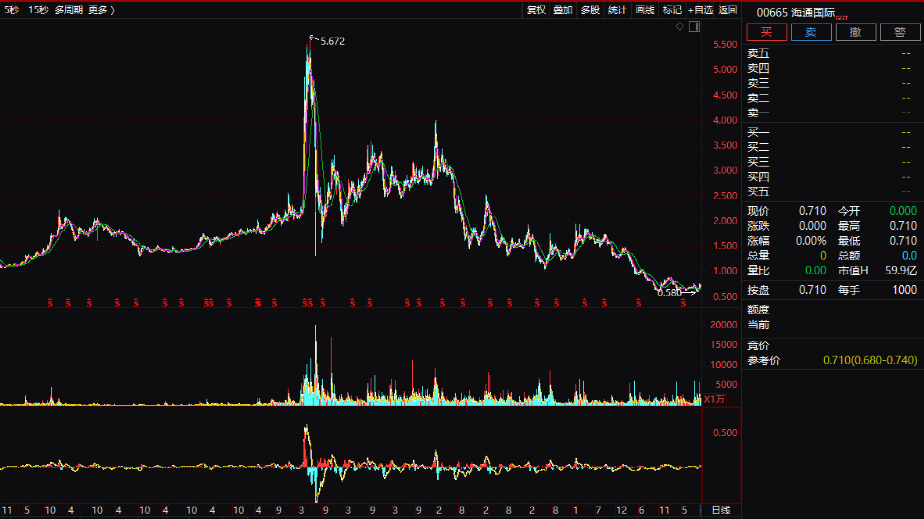Click the 按盘 0.710 value
The height and width of the screenshot is (519, 924).
tap(812, 290)
